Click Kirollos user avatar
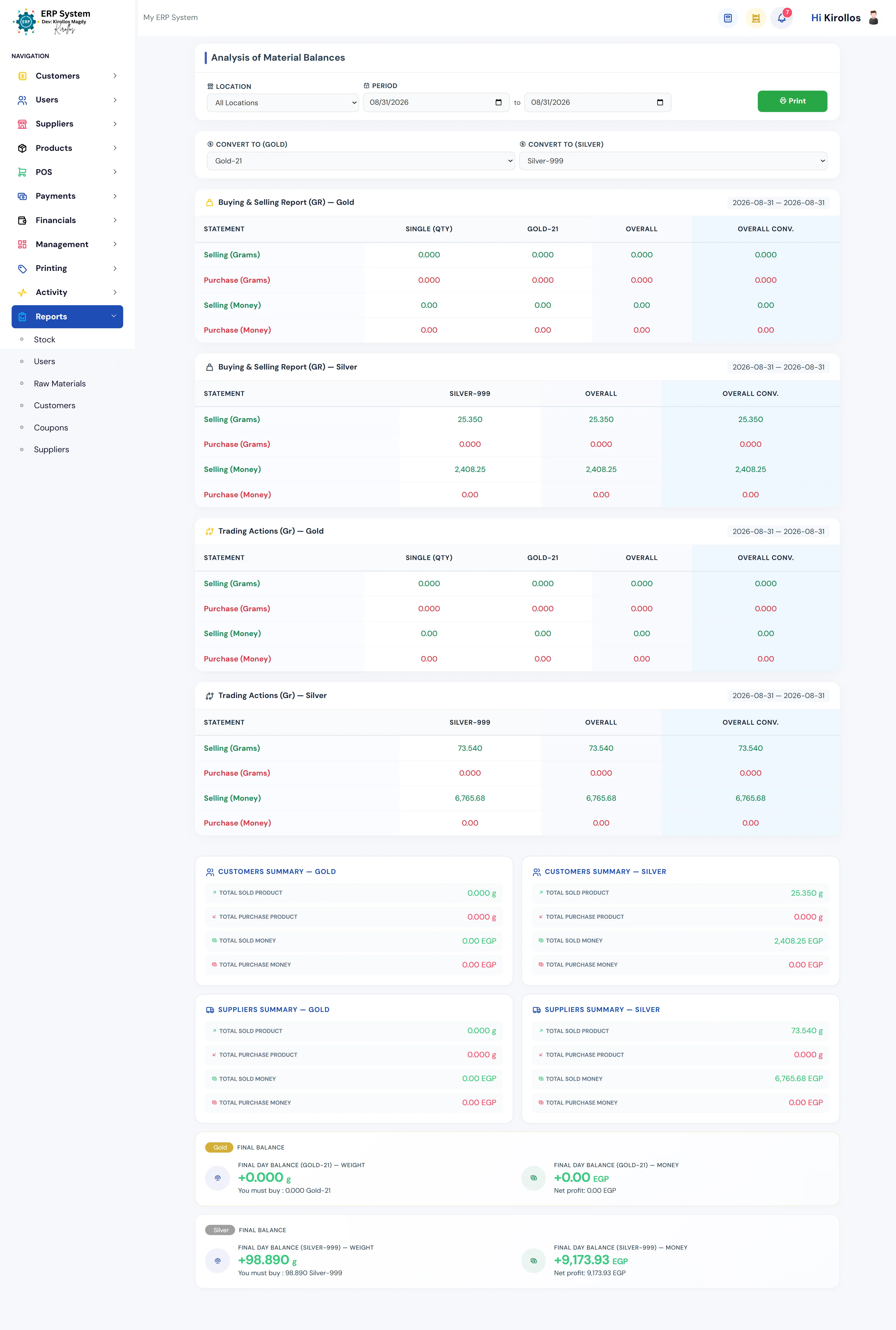896x1330 pixels. click(873, 18)
